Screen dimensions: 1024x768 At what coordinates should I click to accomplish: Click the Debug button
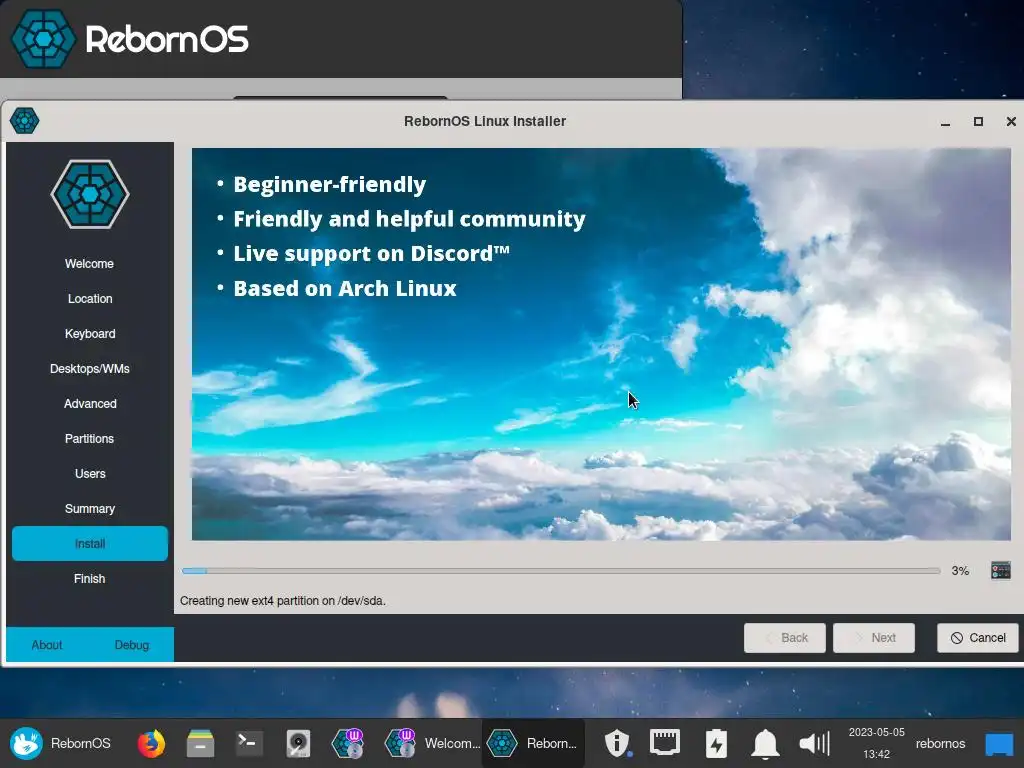[132, 645]
